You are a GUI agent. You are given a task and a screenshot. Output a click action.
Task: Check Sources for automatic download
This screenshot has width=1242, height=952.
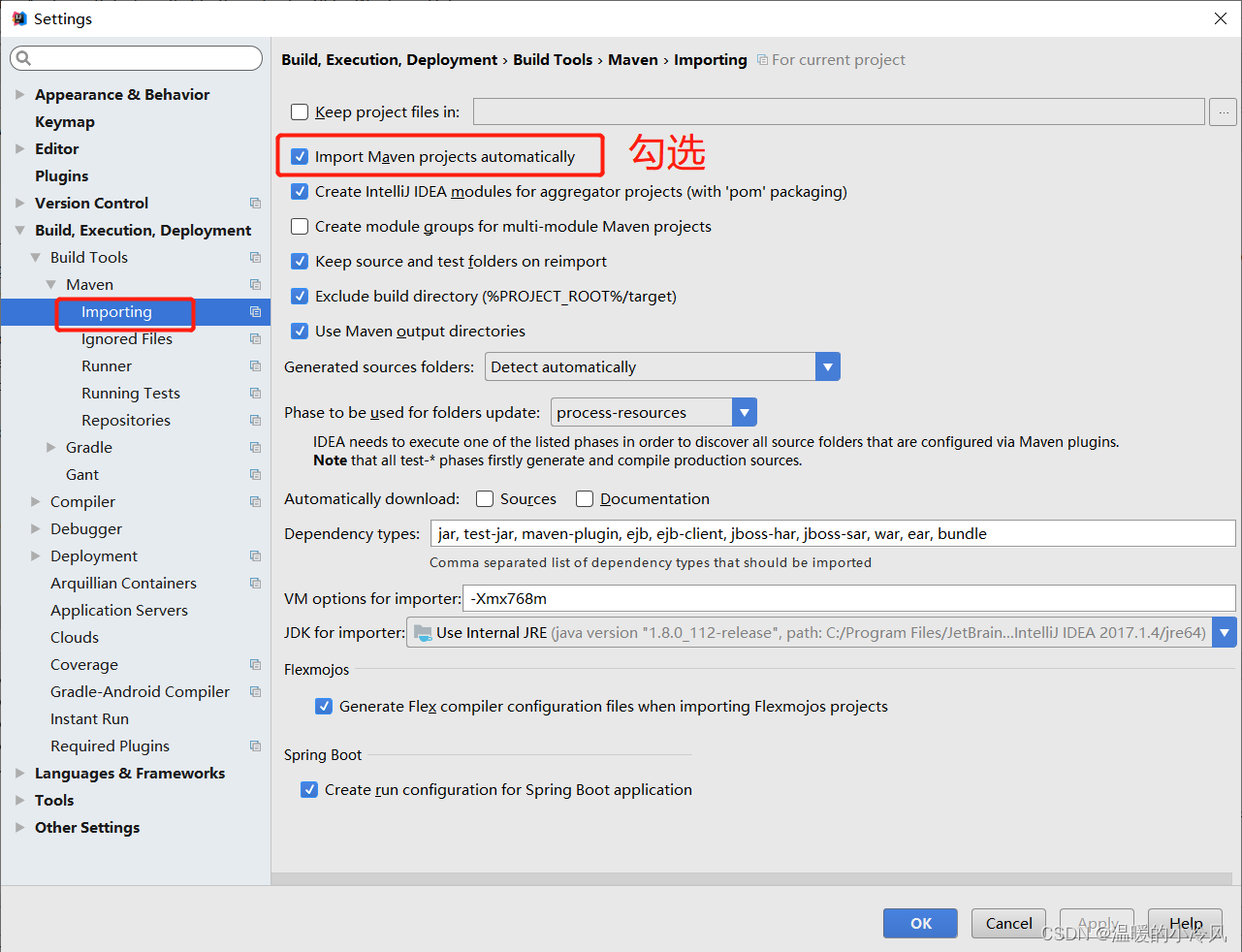(485, 499)
